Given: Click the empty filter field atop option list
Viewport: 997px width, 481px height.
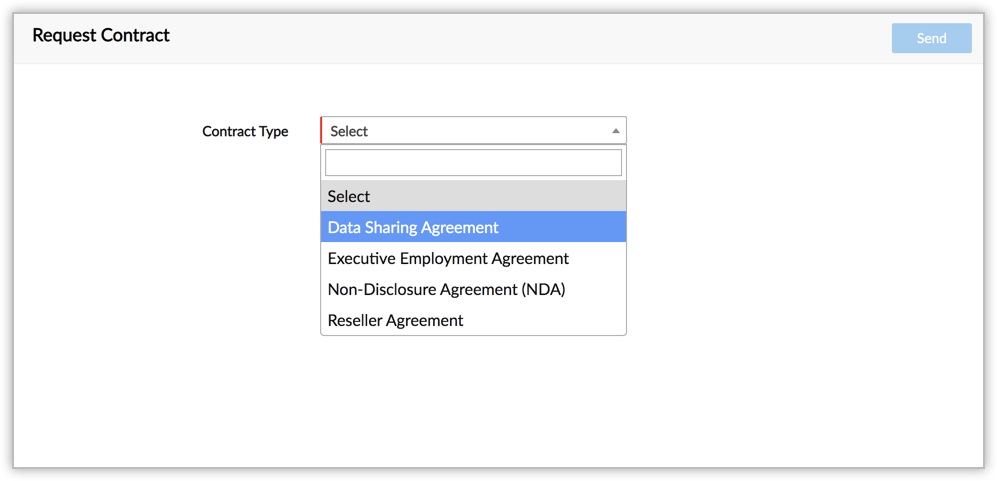Looking at the screenshot, I should tap(473, 162).
